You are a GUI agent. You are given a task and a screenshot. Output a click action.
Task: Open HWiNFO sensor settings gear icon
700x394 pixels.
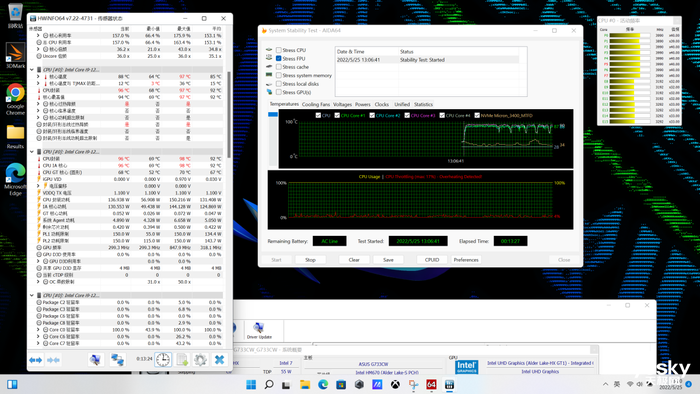pyautogui.click(x=200, y=360)
